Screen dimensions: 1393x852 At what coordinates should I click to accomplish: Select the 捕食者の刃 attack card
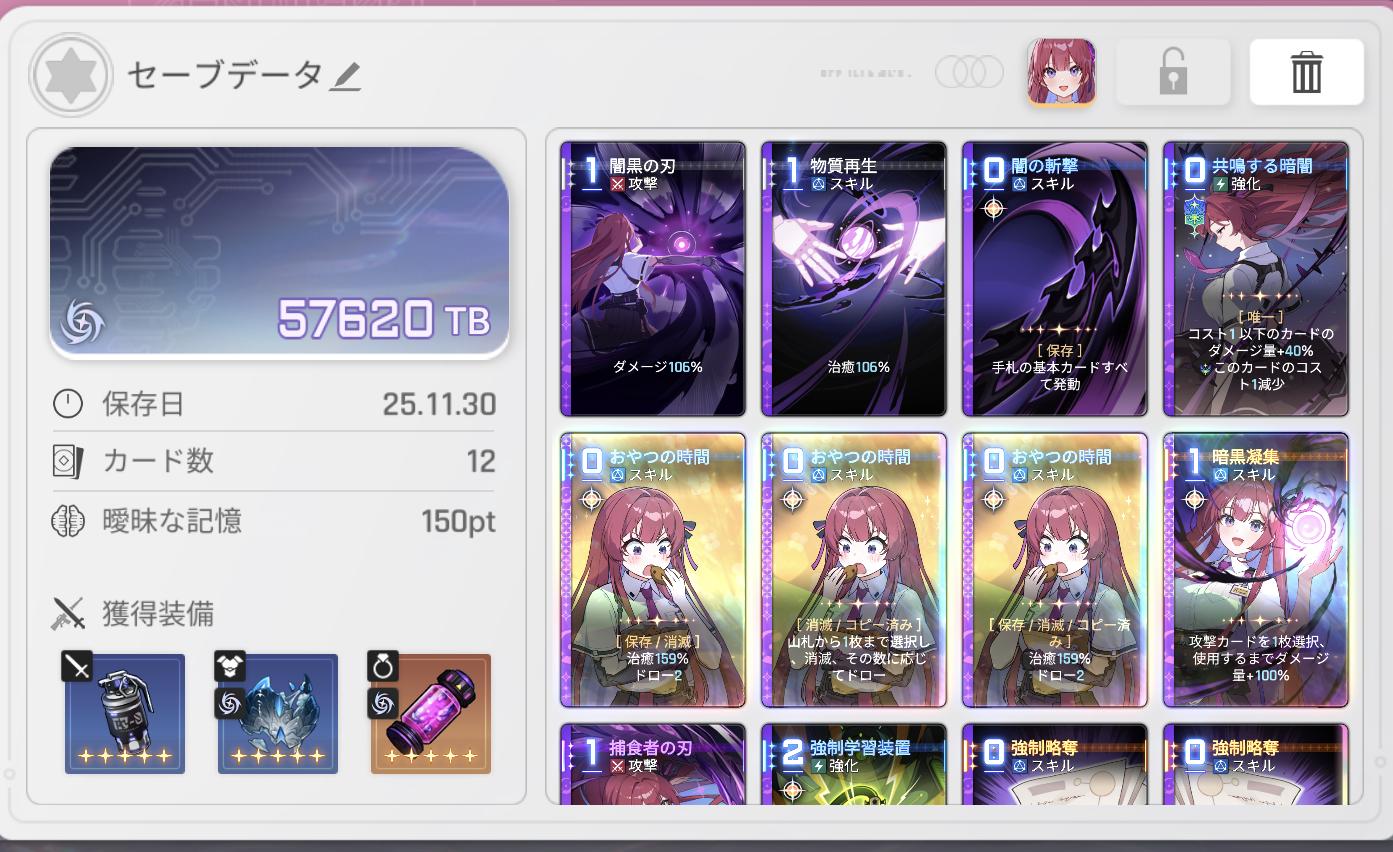(653, 764)
